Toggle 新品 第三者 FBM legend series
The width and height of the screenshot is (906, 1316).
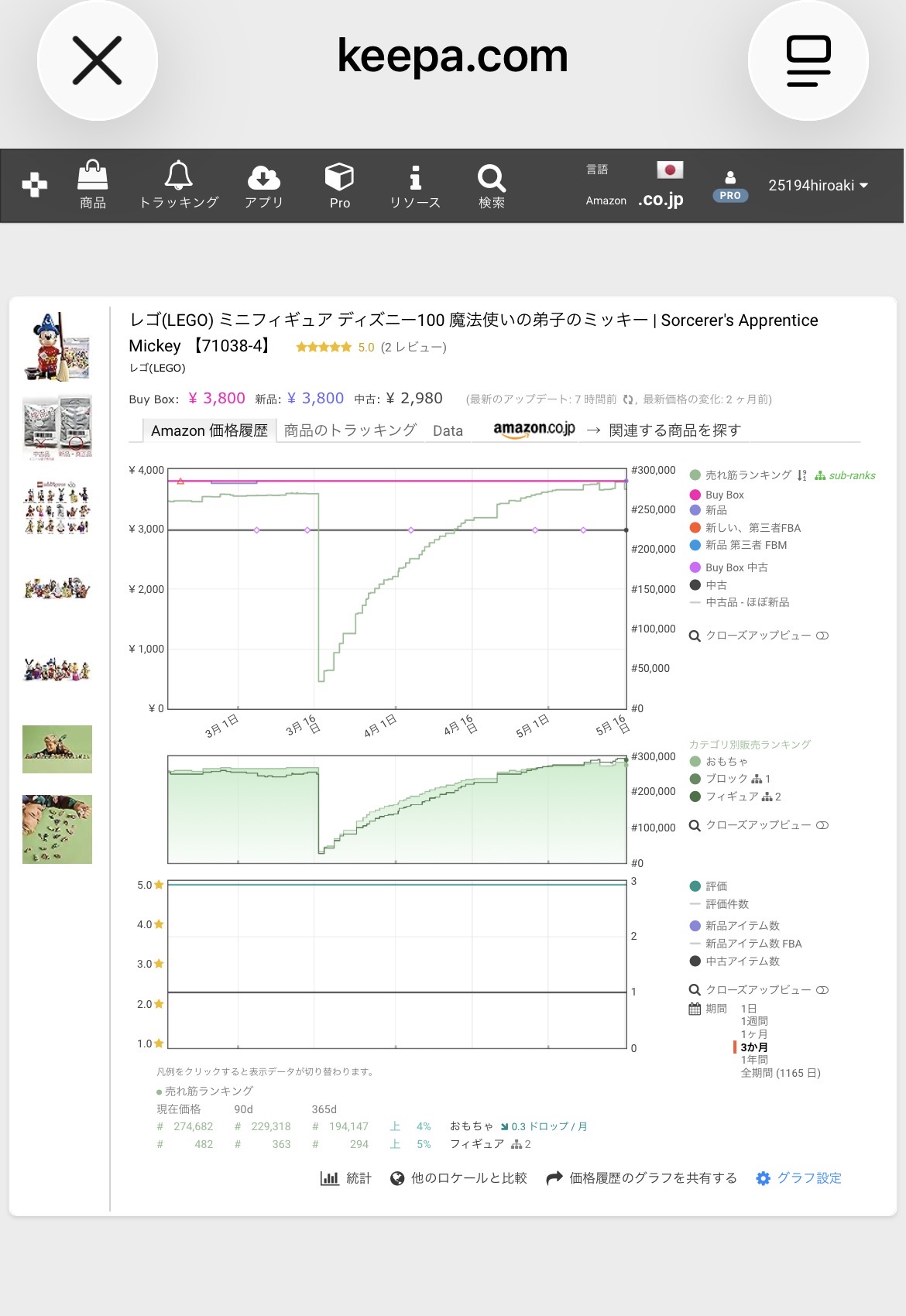tap(738, 545)
